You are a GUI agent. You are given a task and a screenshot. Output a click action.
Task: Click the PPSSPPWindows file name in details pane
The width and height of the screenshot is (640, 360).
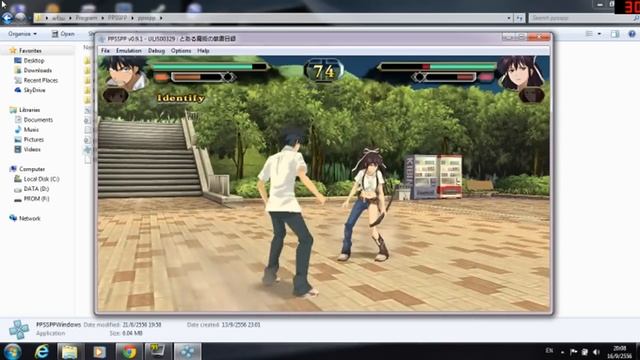pyautogui.click(x=58, y=324)
